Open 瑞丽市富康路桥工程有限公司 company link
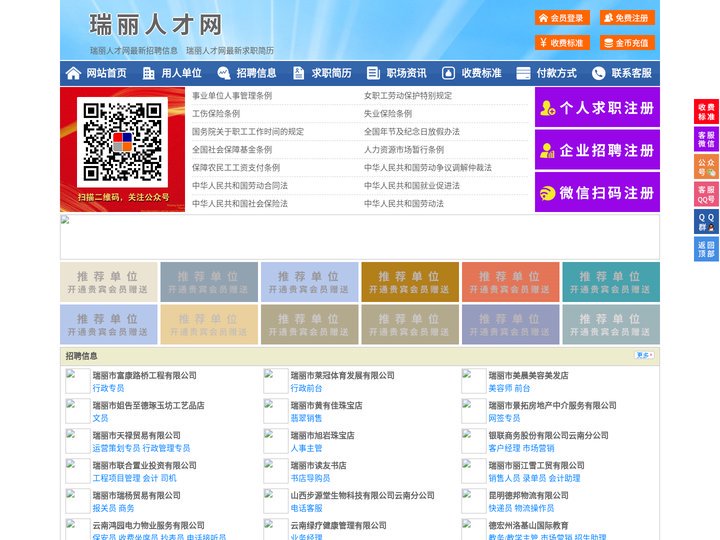This screenshot has width=720, height=540. [145, 375]
